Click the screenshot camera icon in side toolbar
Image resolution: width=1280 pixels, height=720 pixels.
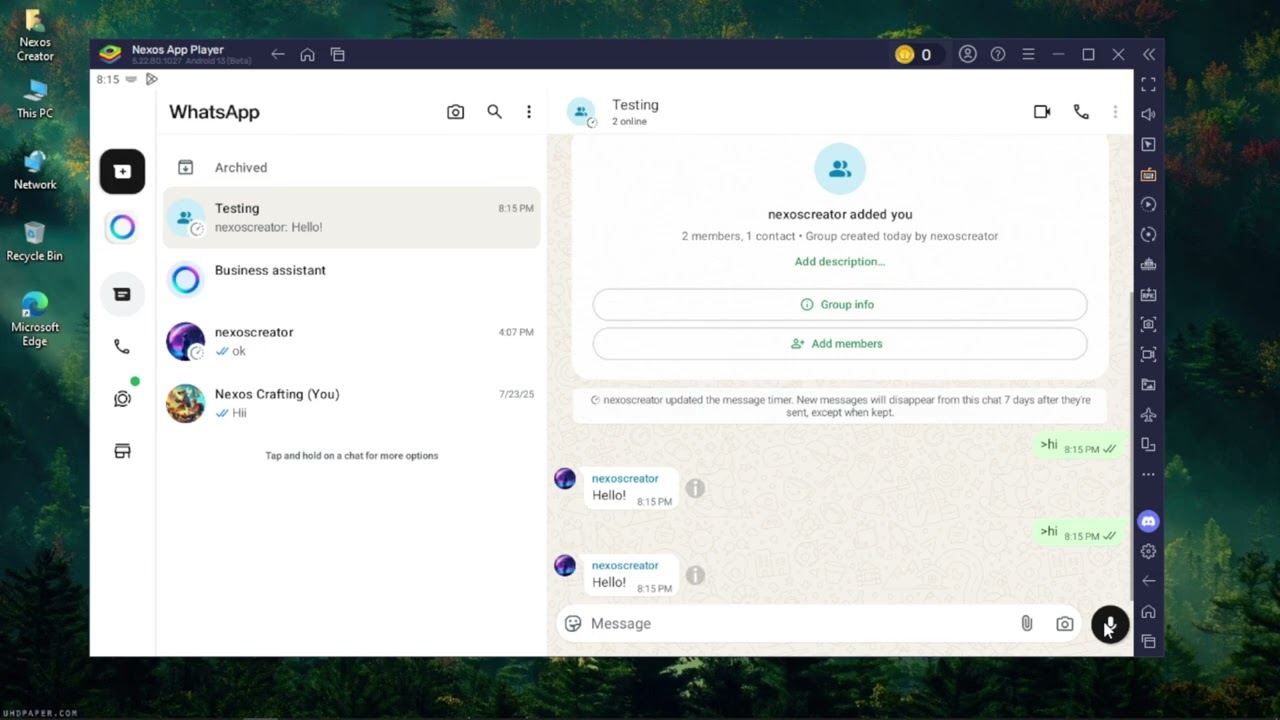coord(1148,324)
